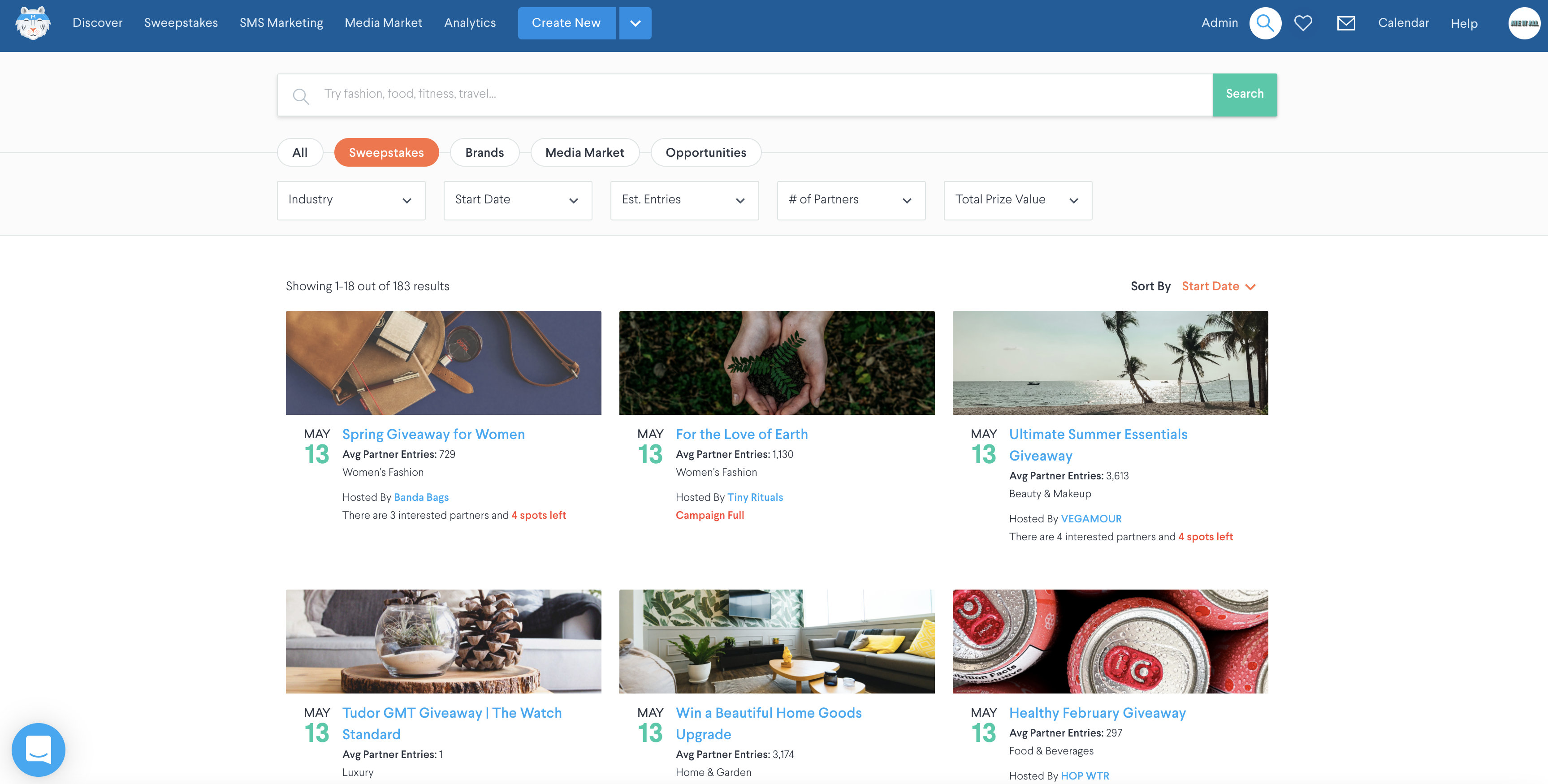The width and height of the screenshot is (1548, 784).
Task: Open favorites via the heart icon
Action: (1303, 23)
